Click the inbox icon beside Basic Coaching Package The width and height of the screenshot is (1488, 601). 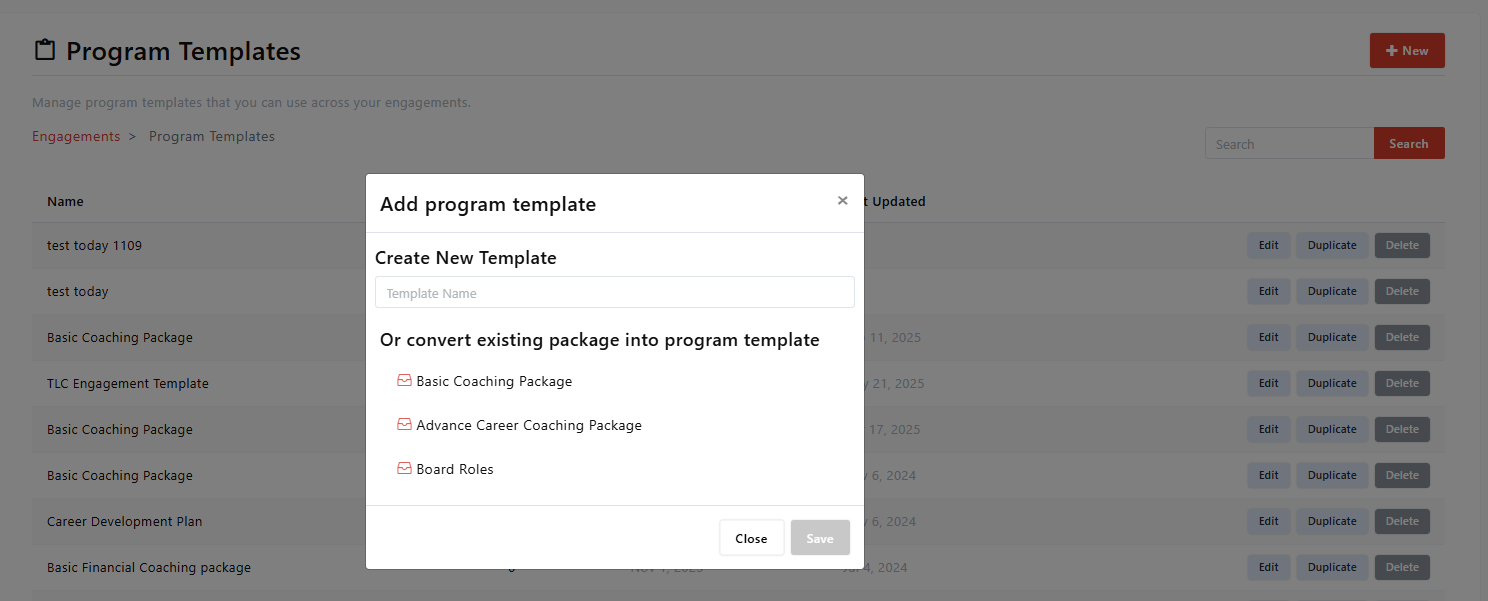coord(404,381)
